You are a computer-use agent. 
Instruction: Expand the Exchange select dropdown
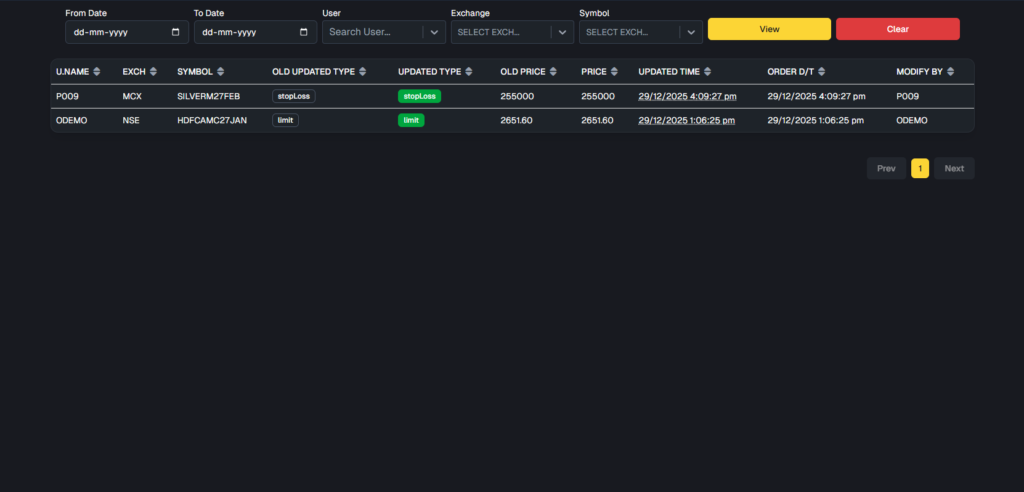click(x=562, y=32)
